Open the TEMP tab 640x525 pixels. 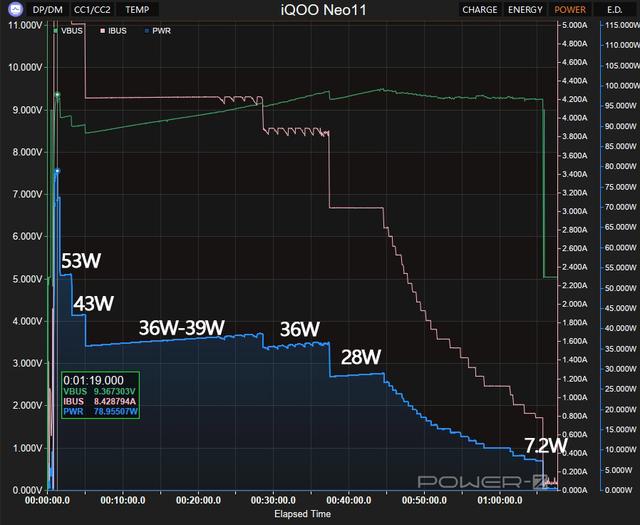tap(137, 9)
